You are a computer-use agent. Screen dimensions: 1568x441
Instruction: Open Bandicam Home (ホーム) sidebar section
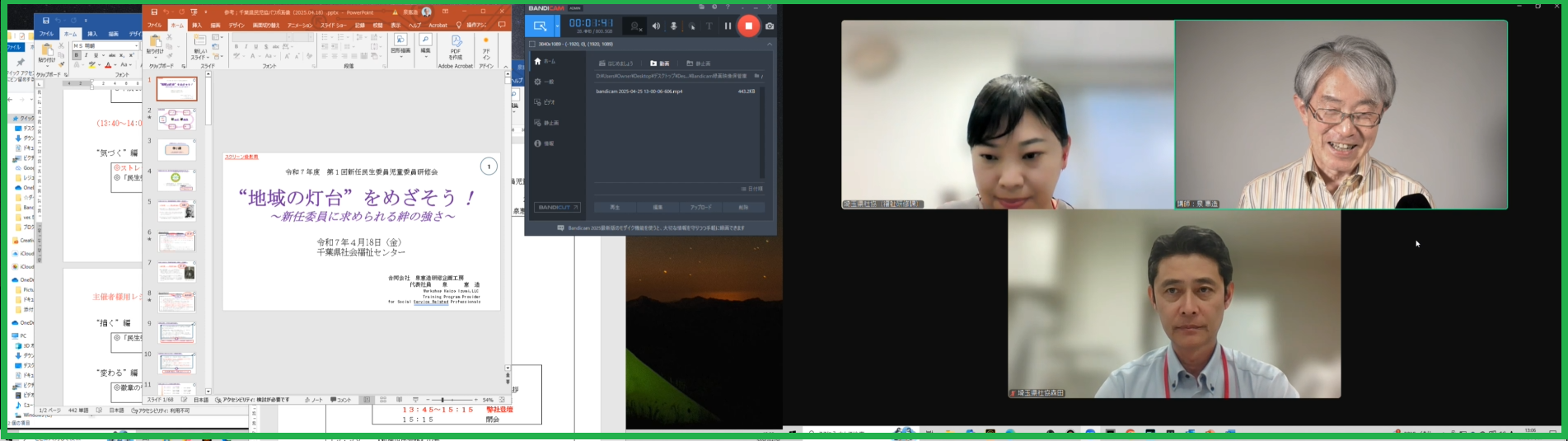tap(545, 61)
